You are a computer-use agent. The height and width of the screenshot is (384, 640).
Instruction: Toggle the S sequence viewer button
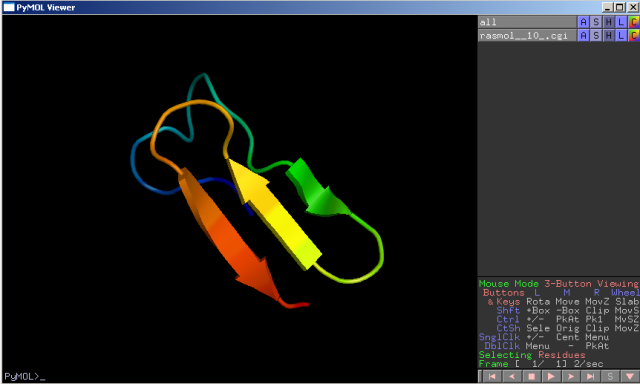tap(610, 376)
